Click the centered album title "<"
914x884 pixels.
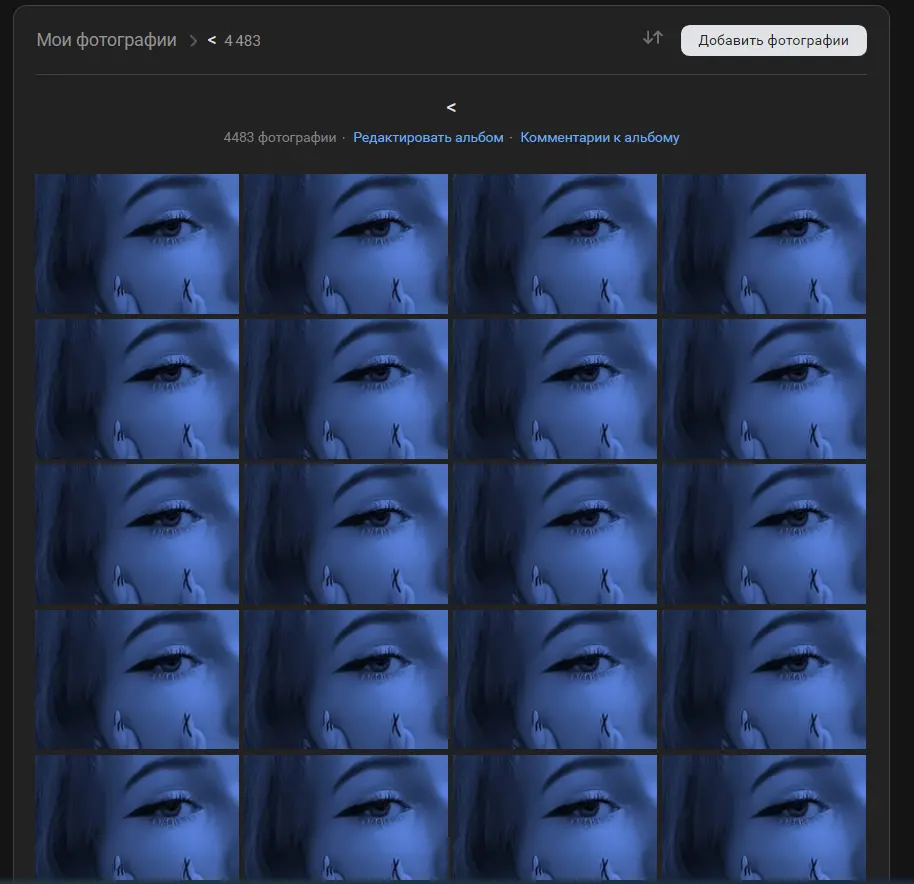[451, 107]
